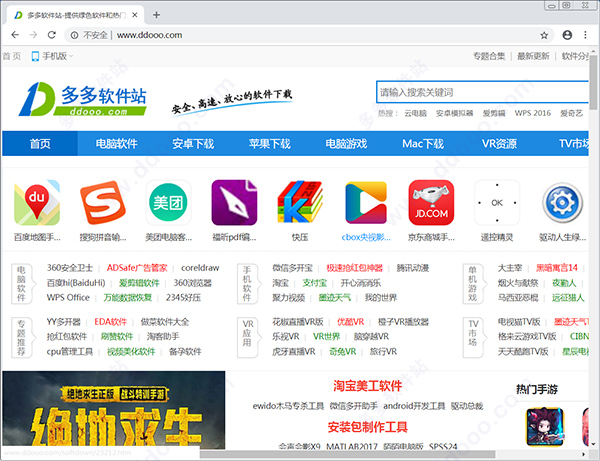The width and height of the screenshot is (600, 461).
Task: Select the 电脑软件 navigation tab
Action: pos(116,143)
